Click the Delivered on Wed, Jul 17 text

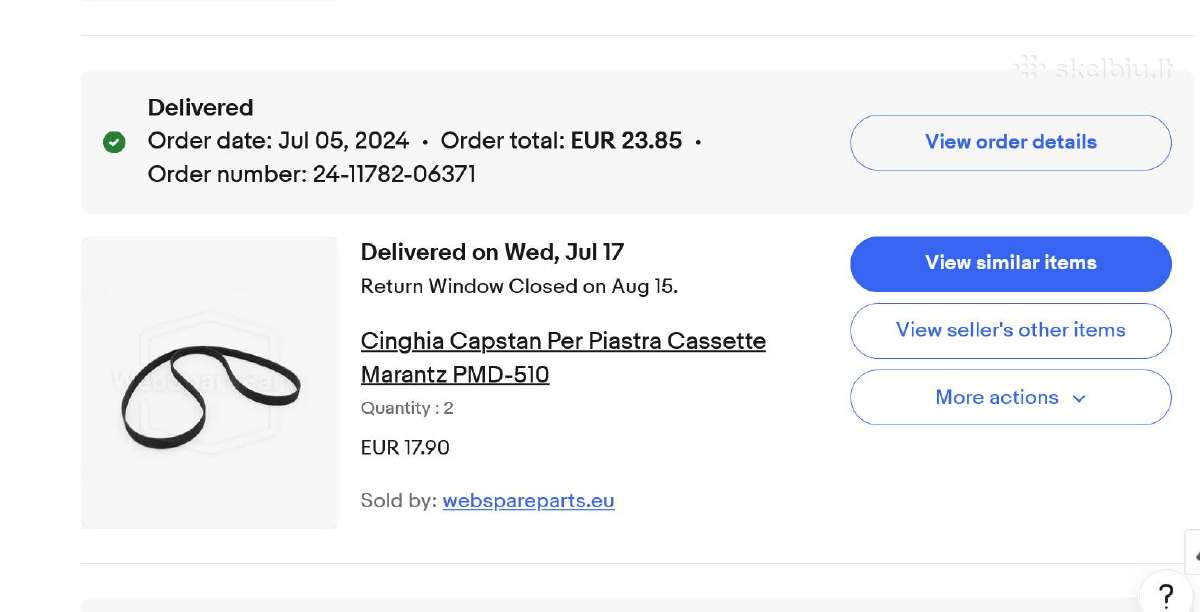pyautogui.click(x=492, y=252)
